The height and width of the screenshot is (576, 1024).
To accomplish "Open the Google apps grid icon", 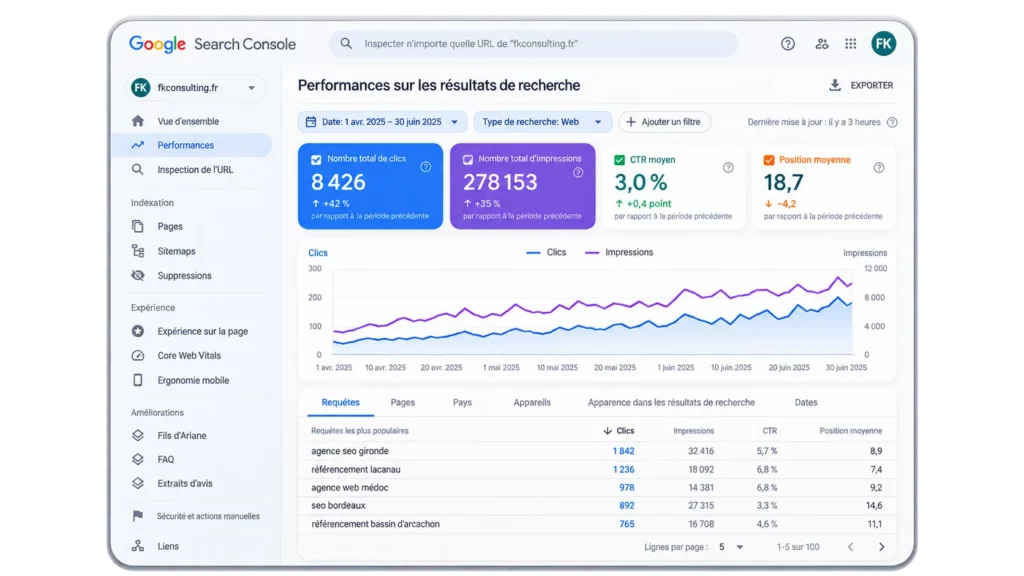I will tap(850, 44).
